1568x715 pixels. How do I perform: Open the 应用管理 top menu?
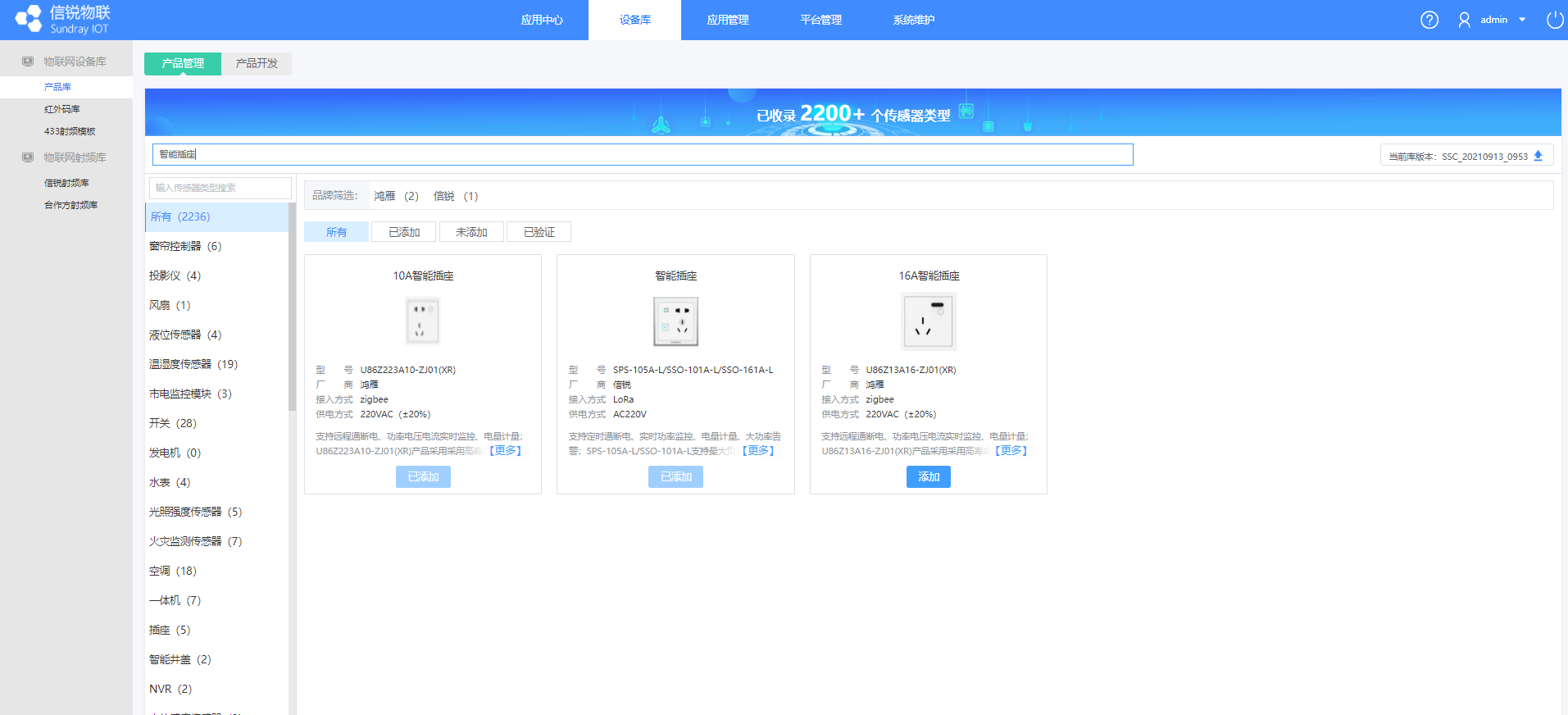728,20
